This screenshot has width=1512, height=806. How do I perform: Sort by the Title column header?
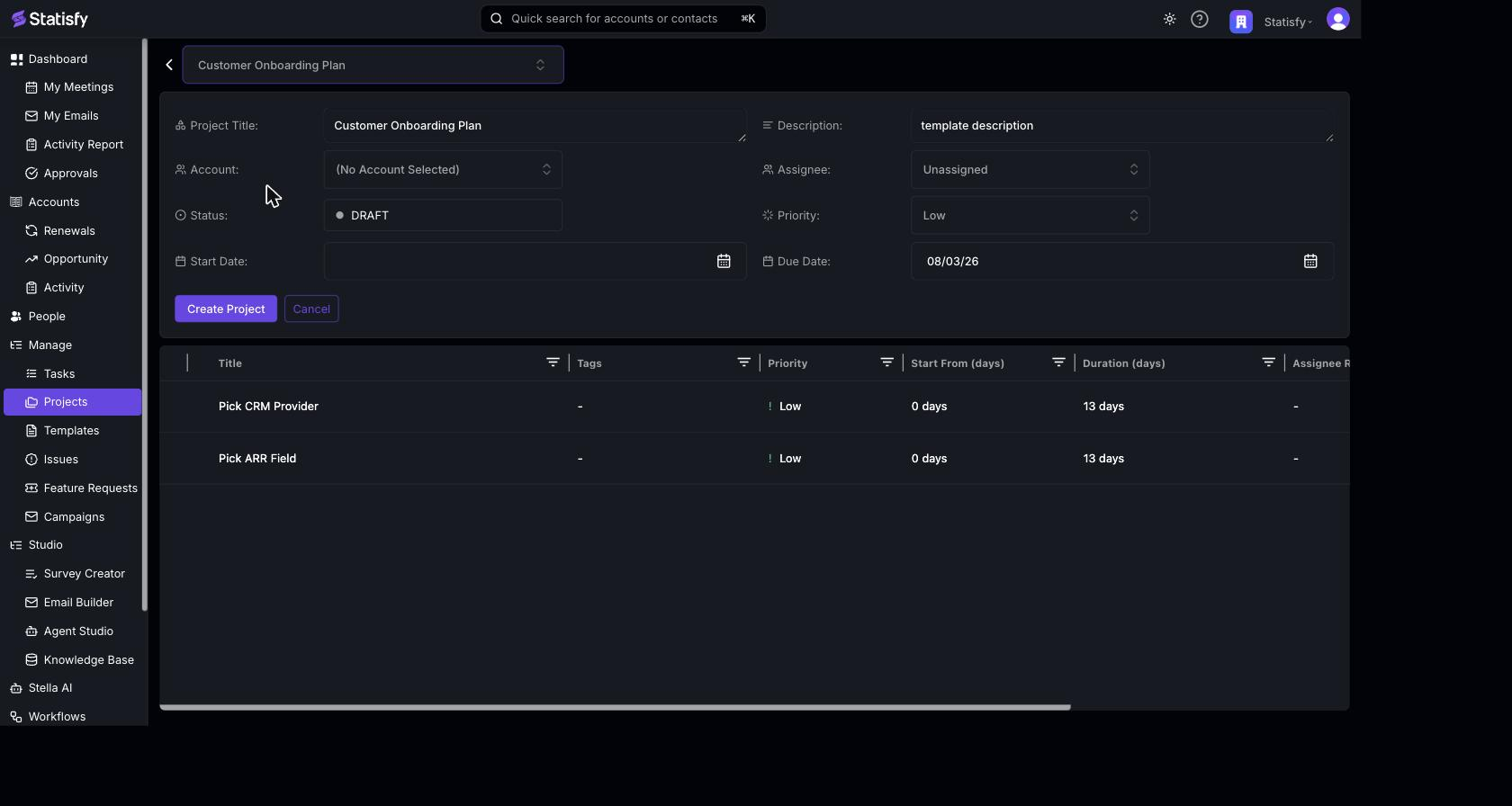tap(230, 363)
